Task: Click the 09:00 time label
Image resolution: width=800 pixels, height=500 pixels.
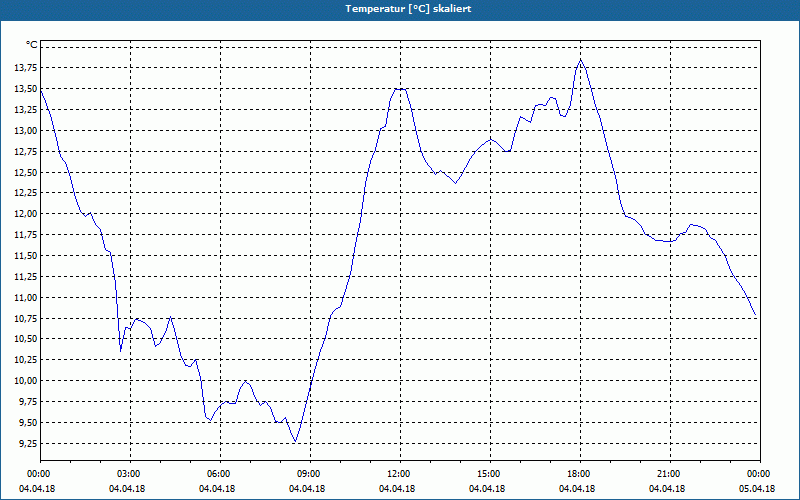Action: [x=310, y=474]
